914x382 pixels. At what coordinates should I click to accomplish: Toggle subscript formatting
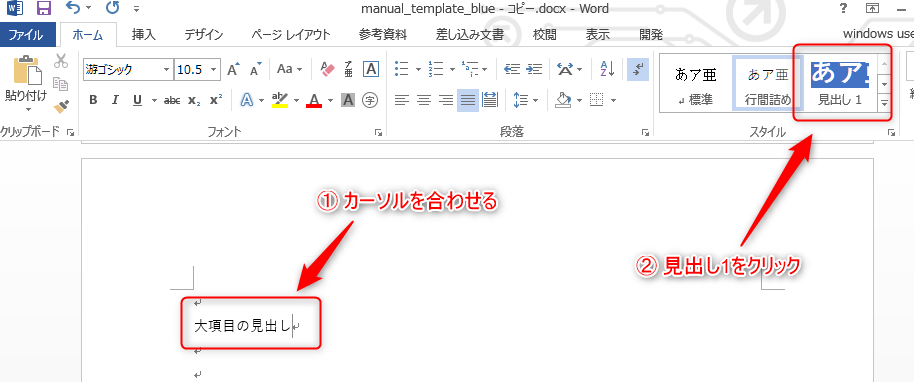tap(194, 100)
